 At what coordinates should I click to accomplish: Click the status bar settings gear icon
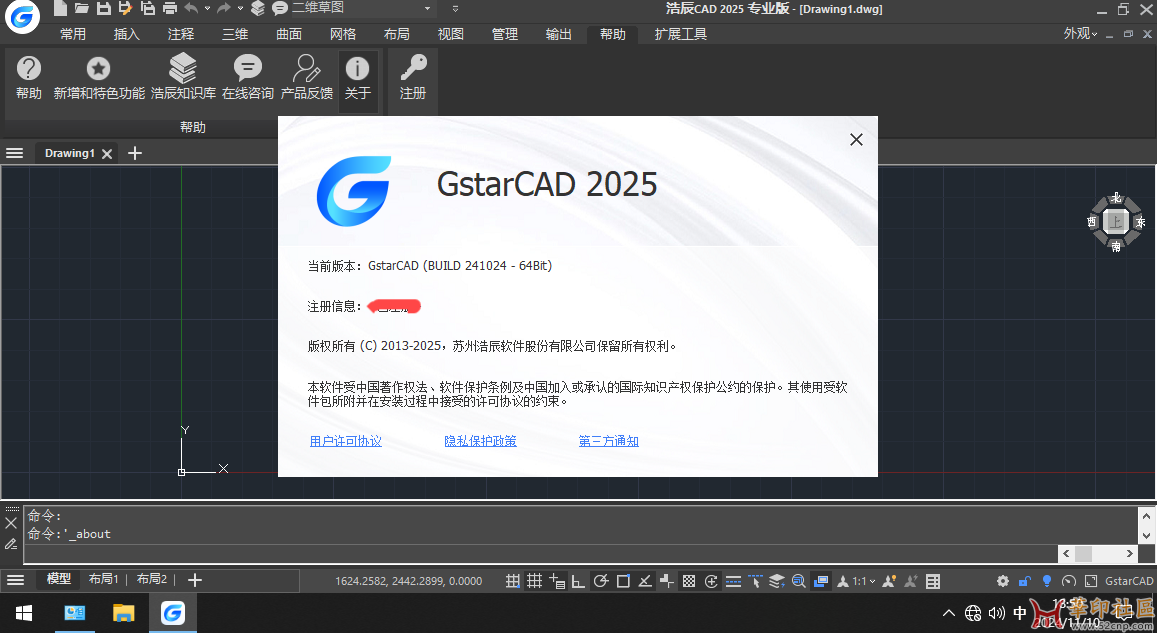pyautogui.click(x=1003, y=581)
